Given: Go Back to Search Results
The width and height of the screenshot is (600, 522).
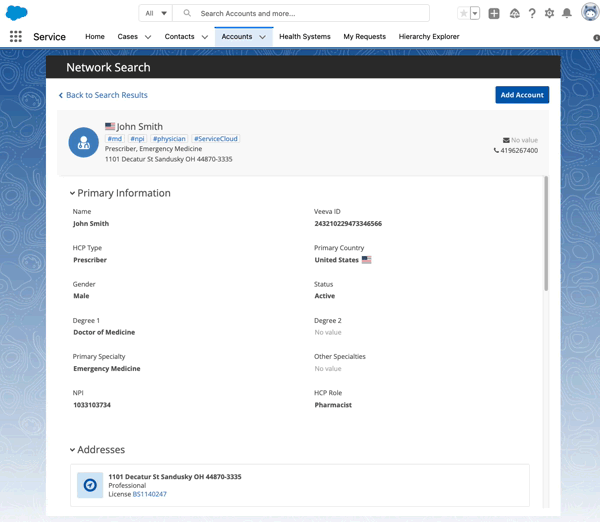Looking at the screenshot, I should 103,95.
